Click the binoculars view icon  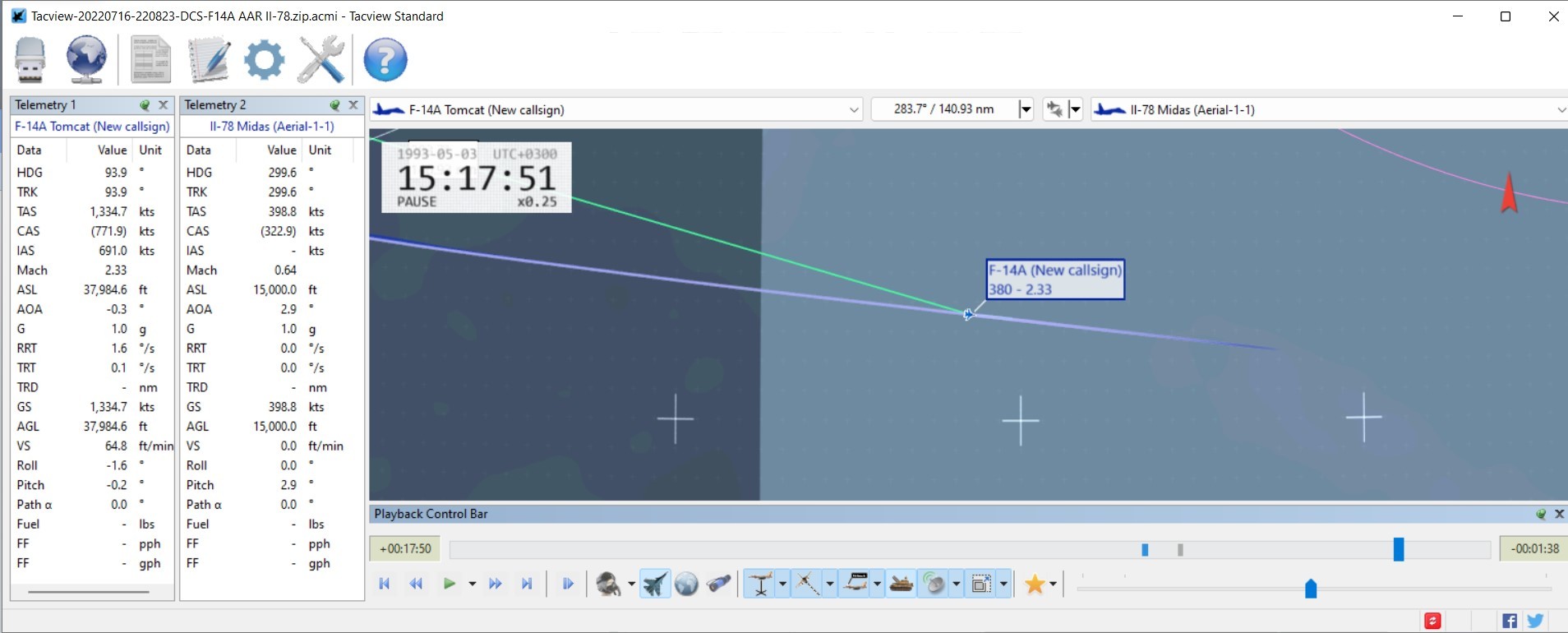(718, 584)
